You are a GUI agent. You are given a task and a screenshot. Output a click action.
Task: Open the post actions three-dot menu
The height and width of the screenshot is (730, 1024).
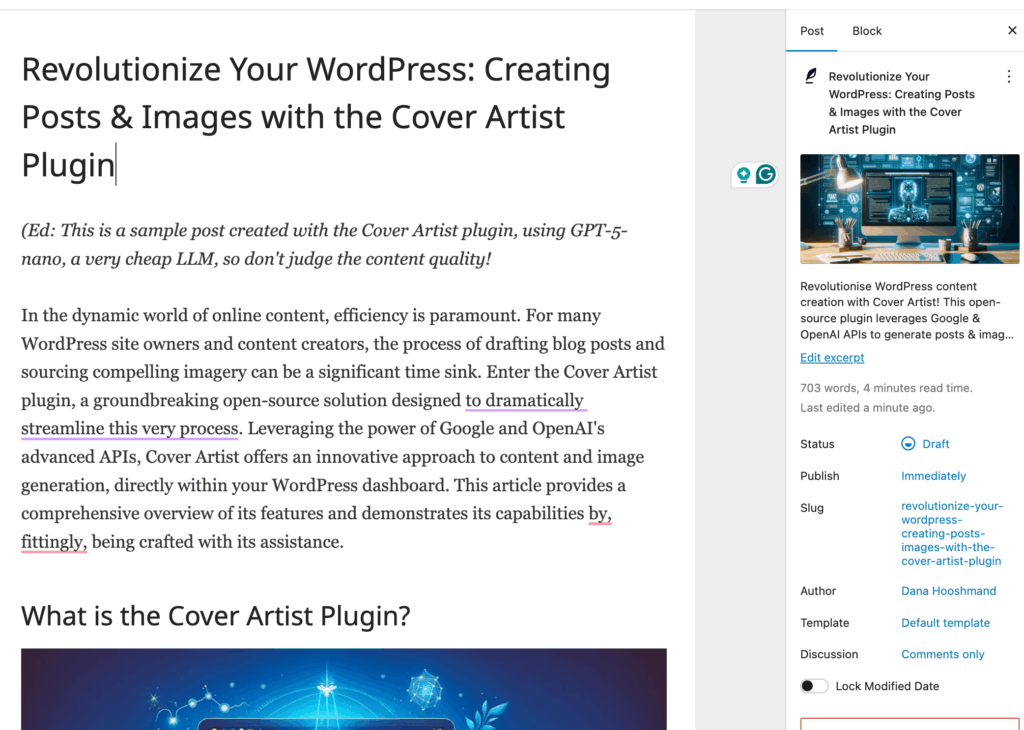pos(1008,77)
